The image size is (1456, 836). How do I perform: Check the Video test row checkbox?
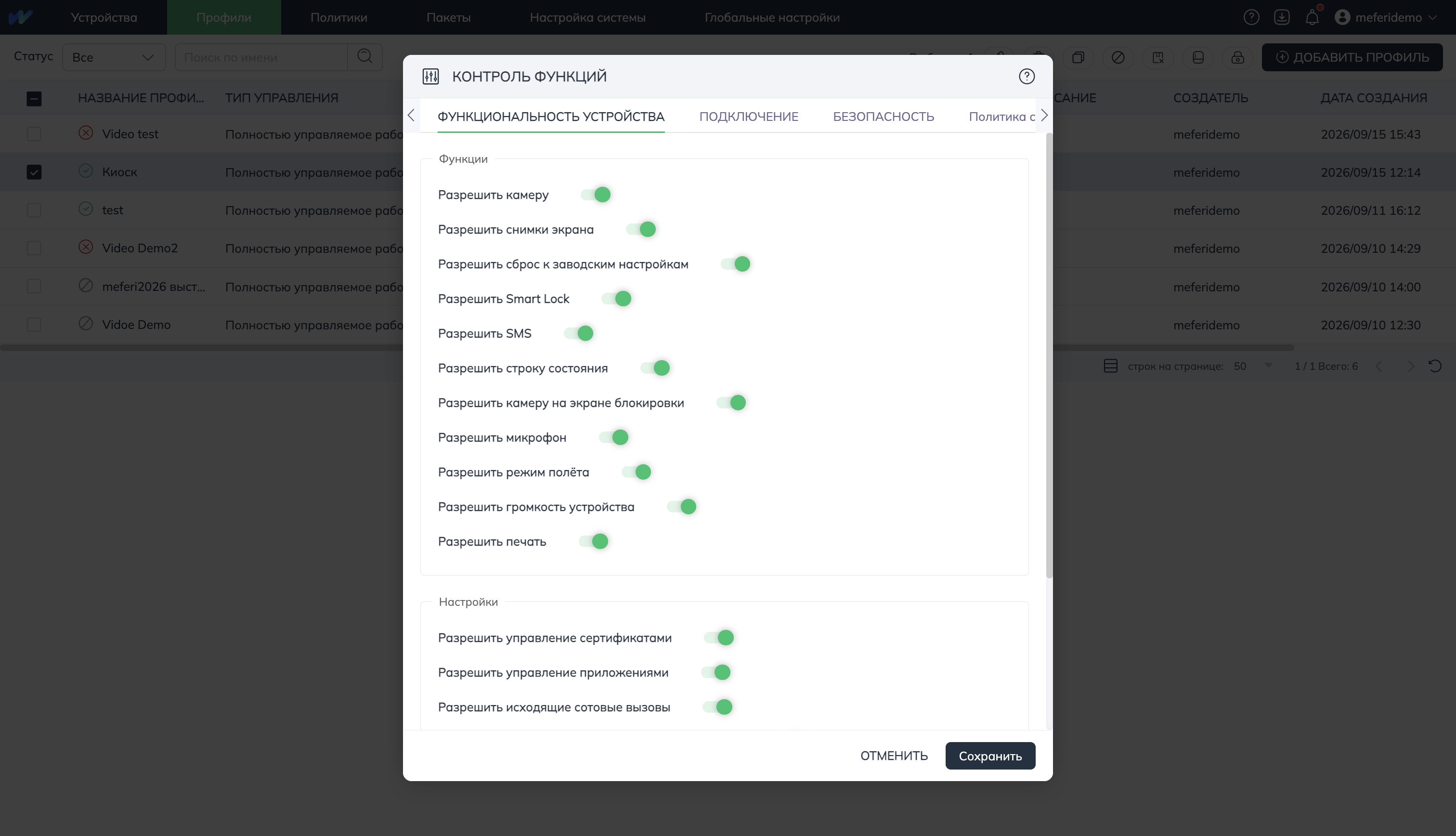click(x=34, y=134)
